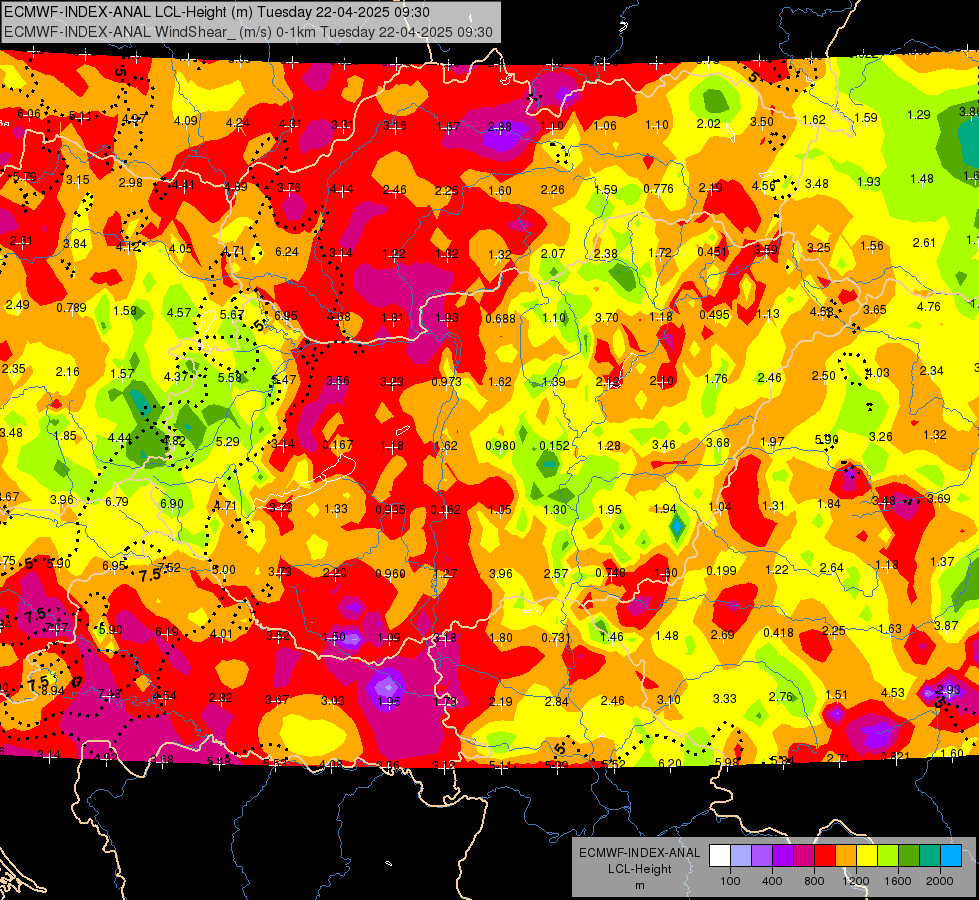The image size is (979, 900).
Task: Click the legend tick label 800
Action: (x=814, y=881)
